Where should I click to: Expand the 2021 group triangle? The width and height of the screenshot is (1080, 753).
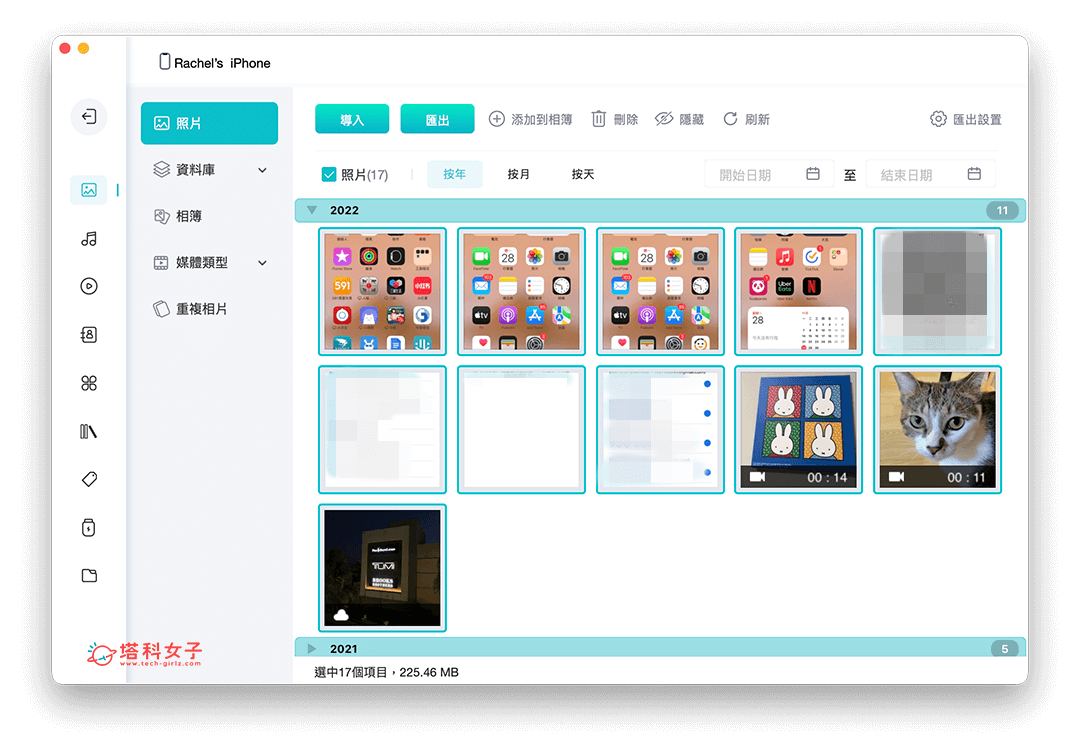coord(312,648)
